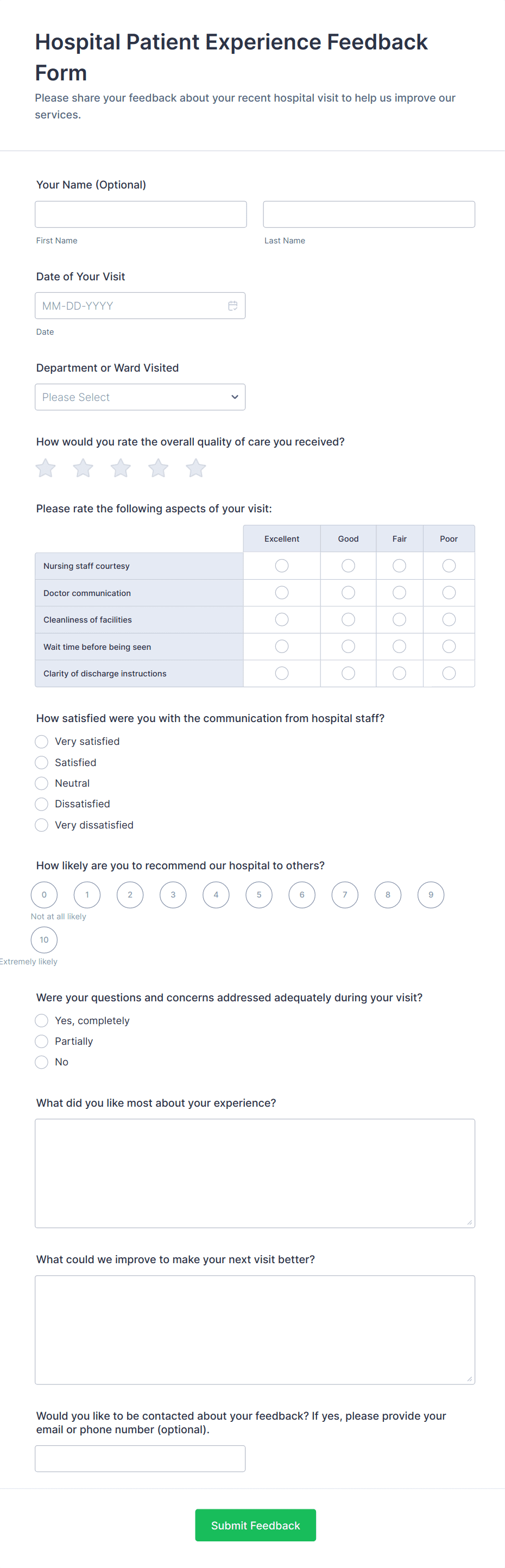Rate overall care with the first star
The height and width of the screenshot is (1568, 505).
46,468
